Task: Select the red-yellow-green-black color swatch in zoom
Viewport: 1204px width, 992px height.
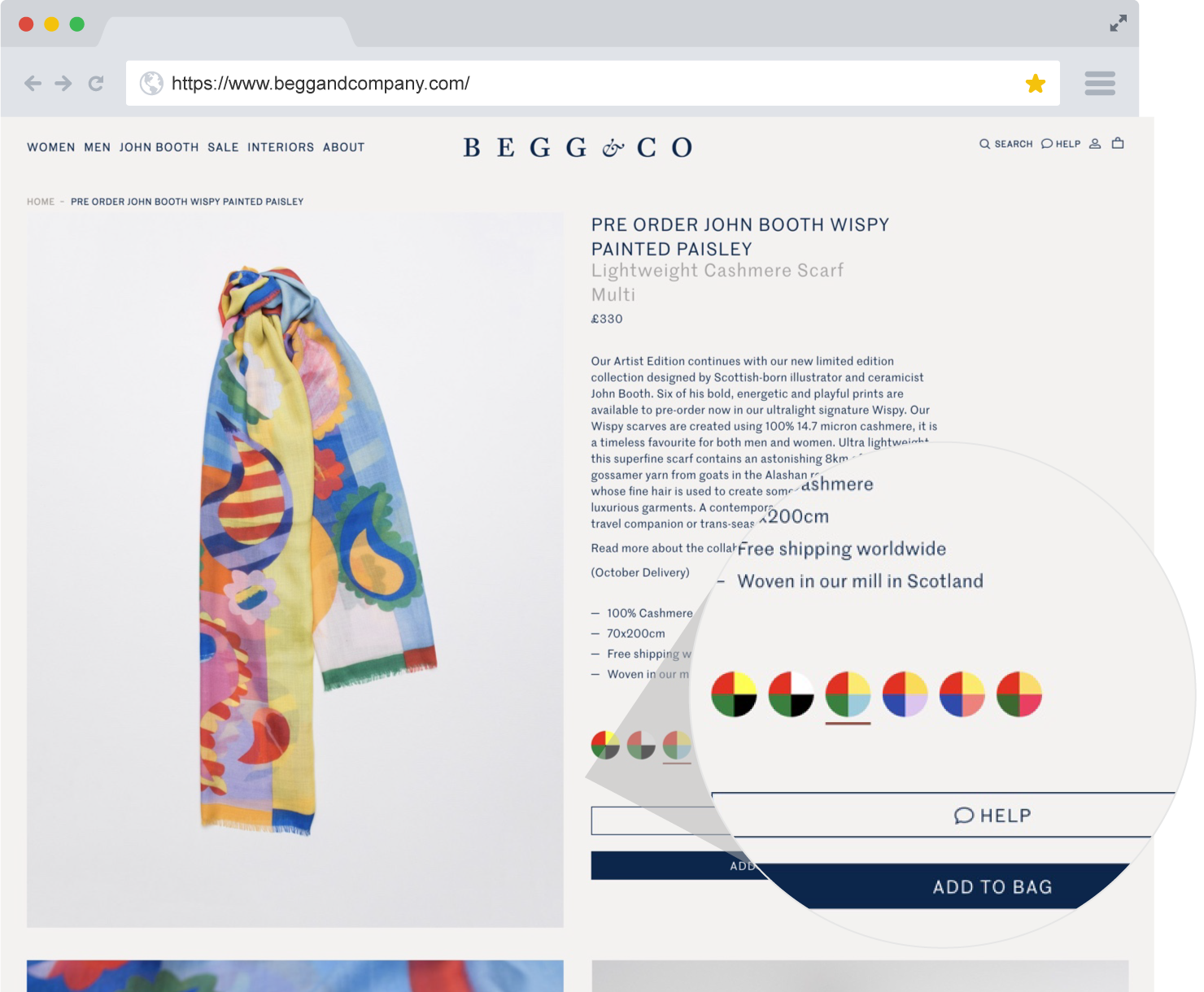Action: click(734, 694)
